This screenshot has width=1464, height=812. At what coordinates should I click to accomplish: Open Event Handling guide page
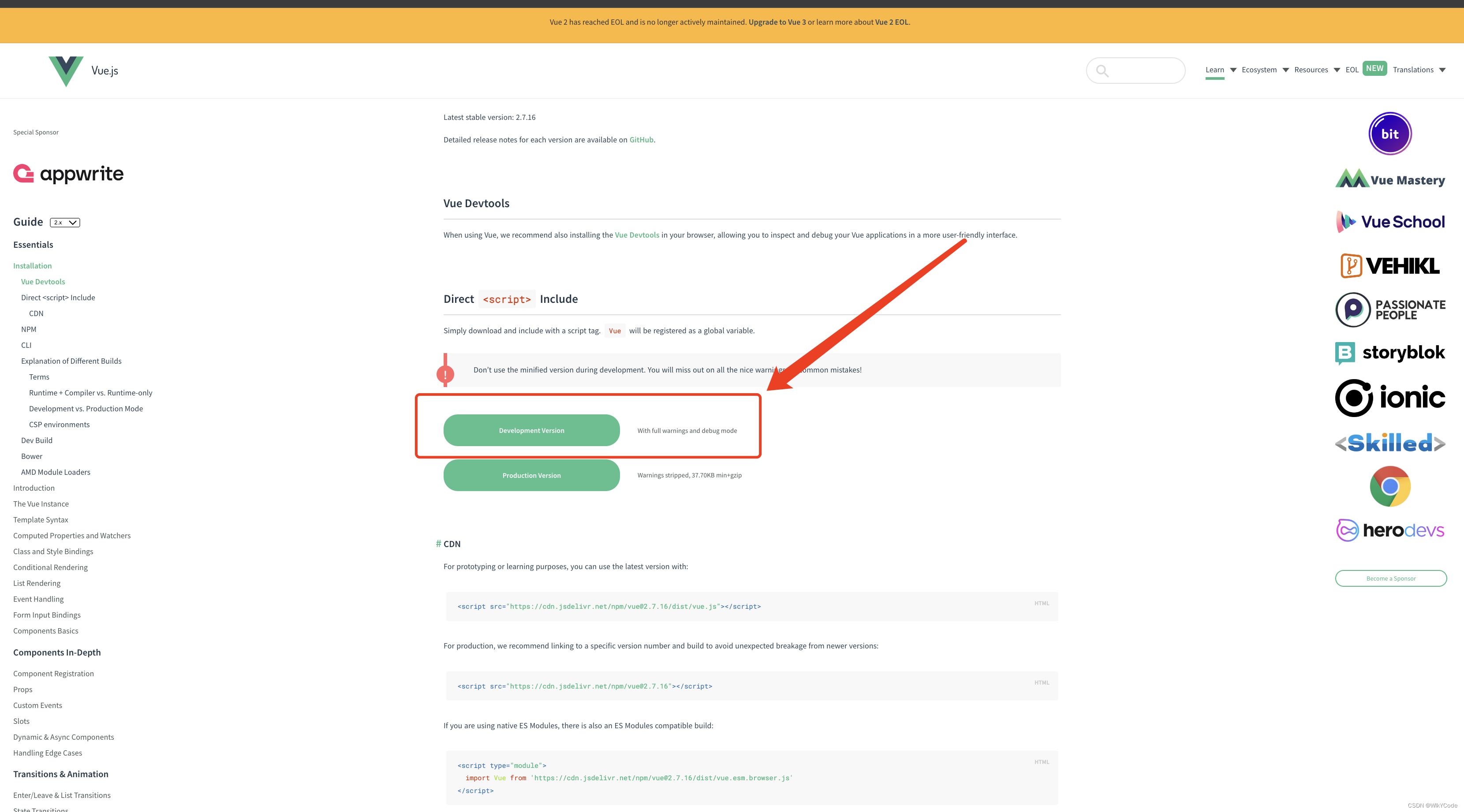(38, 600)
